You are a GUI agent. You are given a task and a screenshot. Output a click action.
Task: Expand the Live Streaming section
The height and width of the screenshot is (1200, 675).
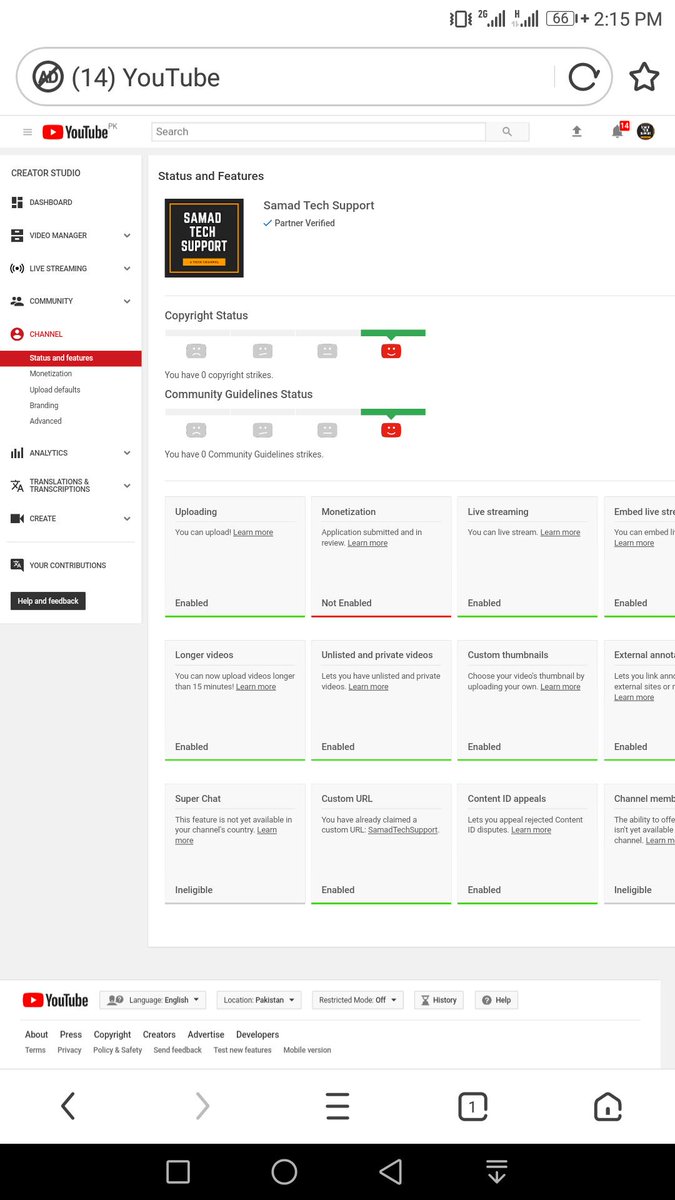(x=127, y=269)
